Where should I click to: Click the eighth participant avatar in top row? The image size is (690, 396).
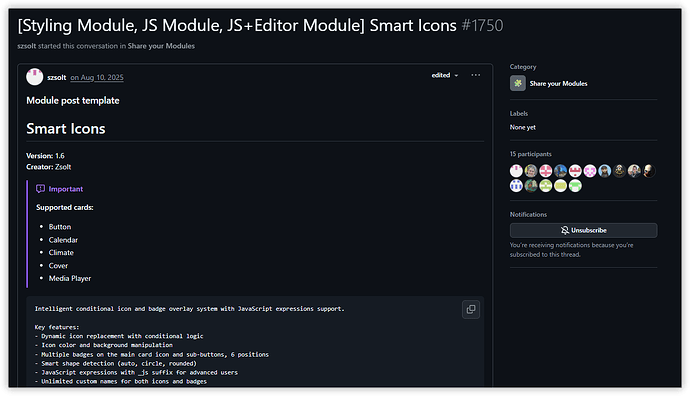coord(619,171)
